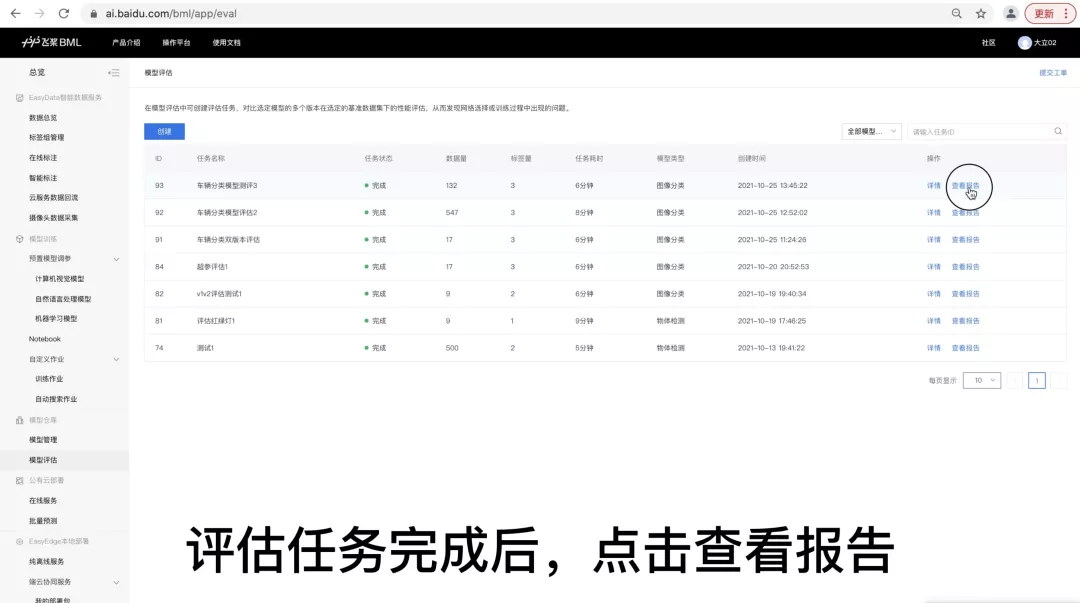Viewport: 1080px width, 603px height.
Task: Click the address bar URL ai.baidu.com/bml/app/eval
Action: pyautogui.click(x=171, y=14)
